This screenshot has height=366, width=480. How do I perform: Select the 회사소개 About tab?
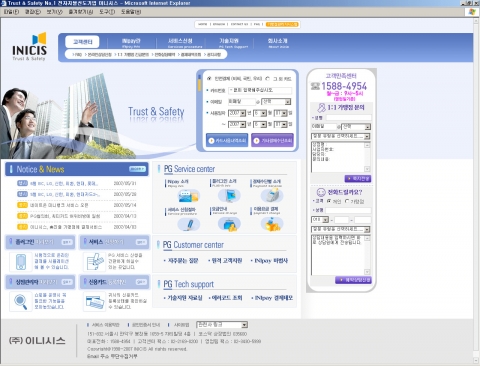[x=278, y=42]
